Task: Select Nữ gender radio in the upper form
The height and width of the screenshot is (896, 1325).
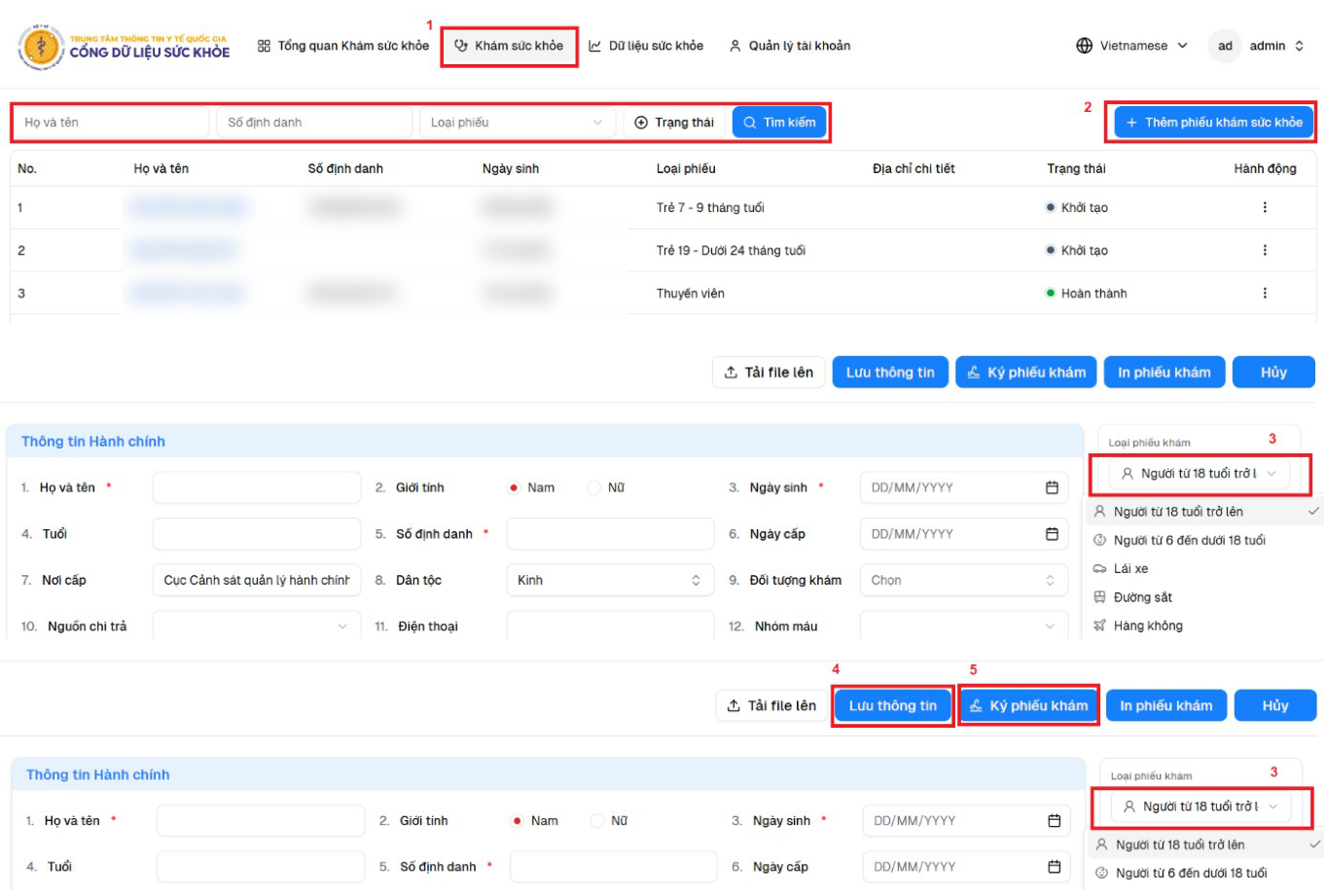Action: (593, 487)
